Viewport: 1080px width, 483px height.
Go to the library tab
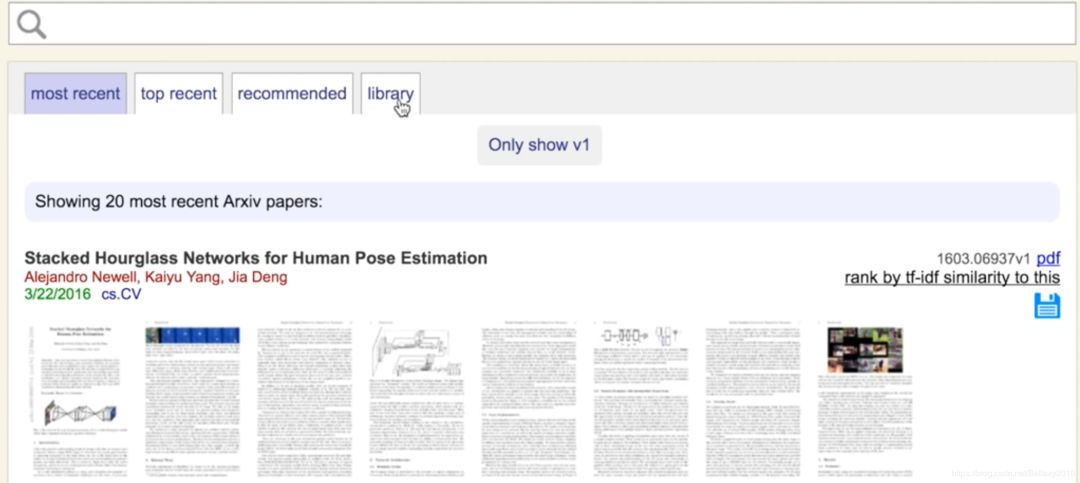click(x=389, y=94)
